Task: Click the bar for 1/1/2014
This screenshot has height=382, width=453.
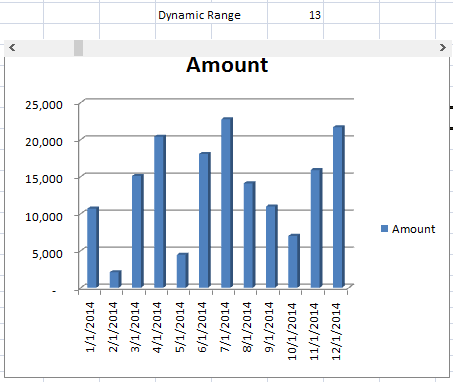Action: coord(93,247)
